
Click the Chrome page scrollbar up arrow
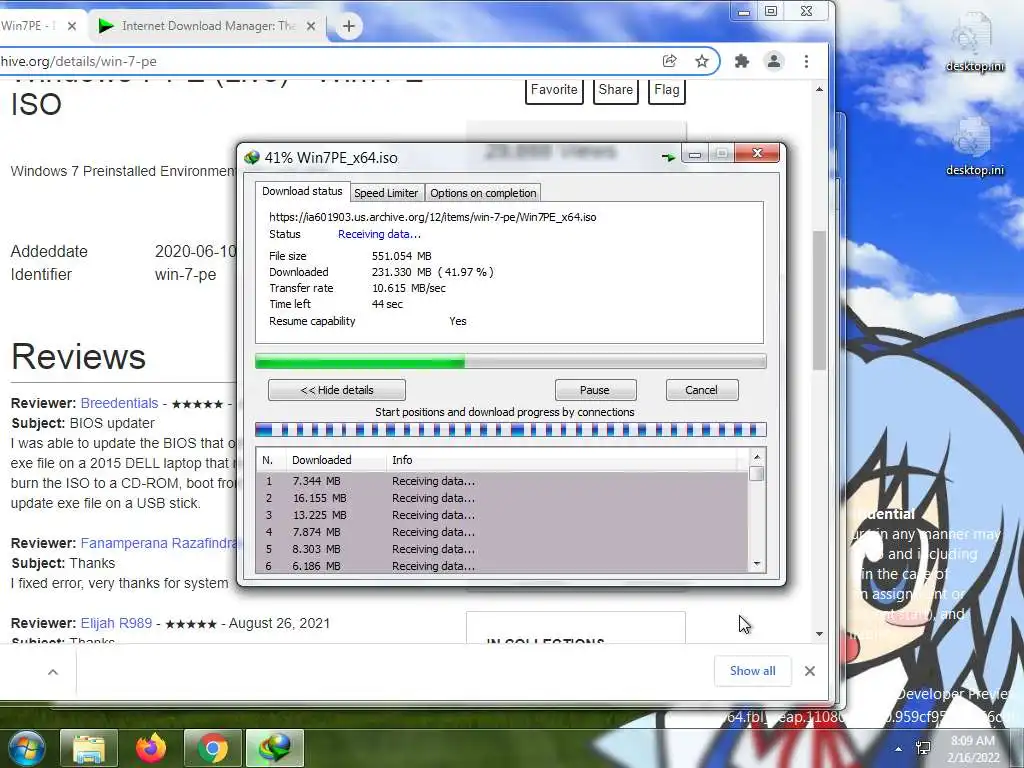820,89
